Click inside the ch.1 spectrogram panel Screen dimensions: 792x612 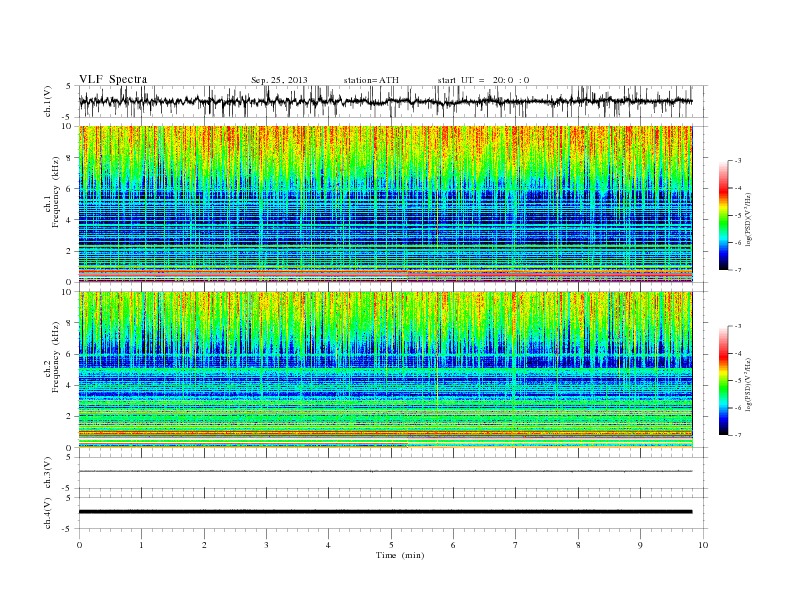385,204
